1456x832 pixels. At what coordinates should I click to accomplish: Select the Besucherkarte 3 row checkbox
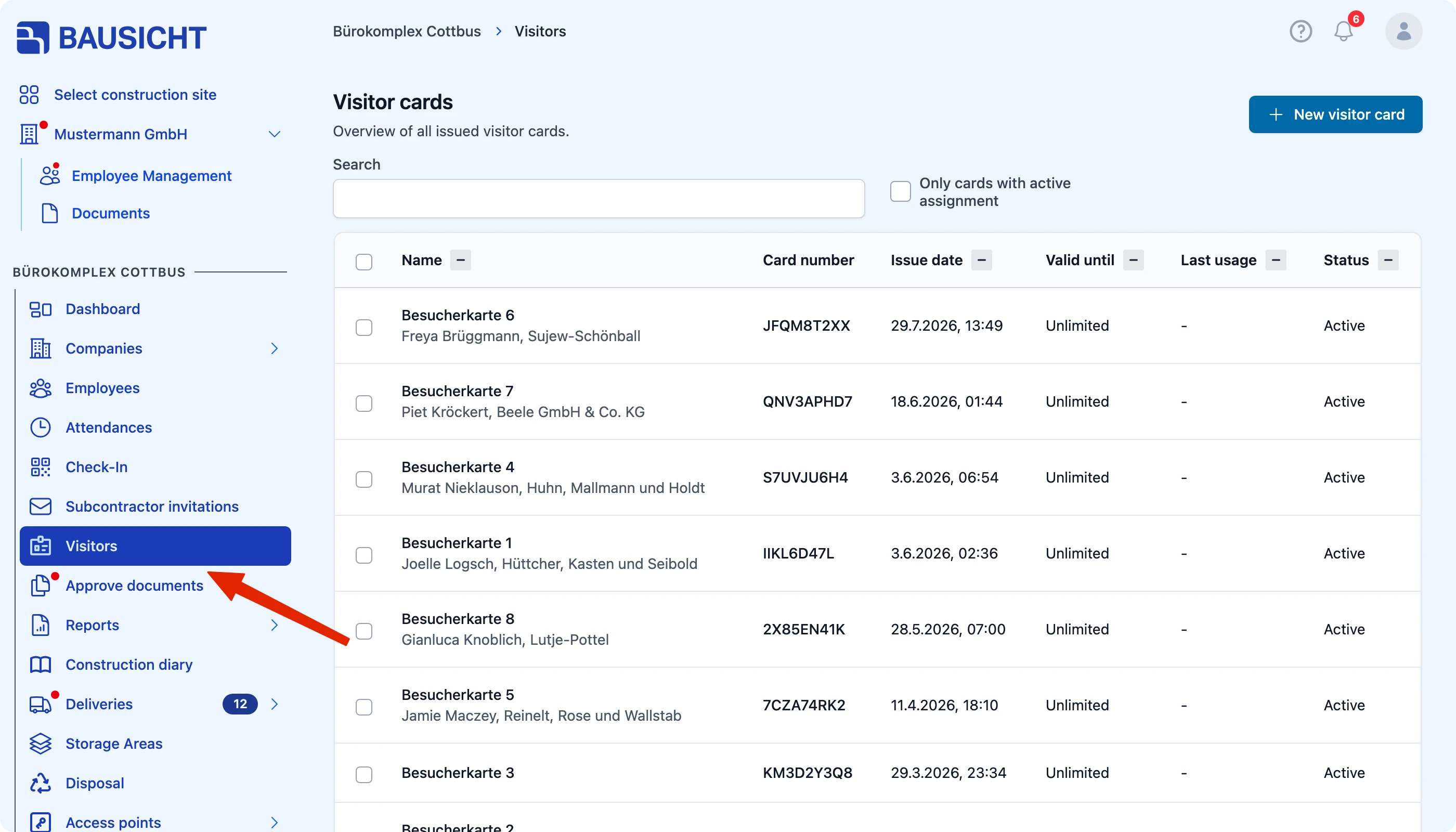point(364,775)
